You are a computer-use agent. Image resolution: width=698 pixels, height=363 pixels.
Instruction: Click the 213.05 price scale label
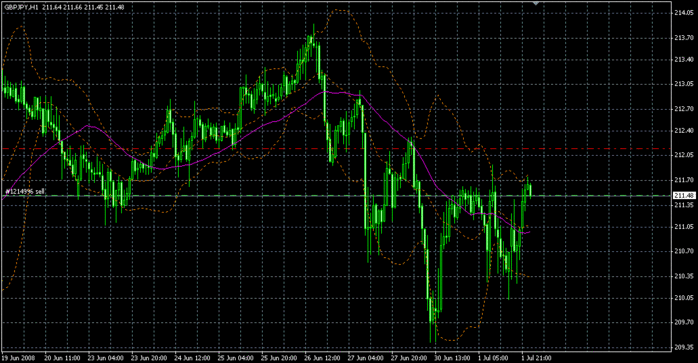point(684,83)
